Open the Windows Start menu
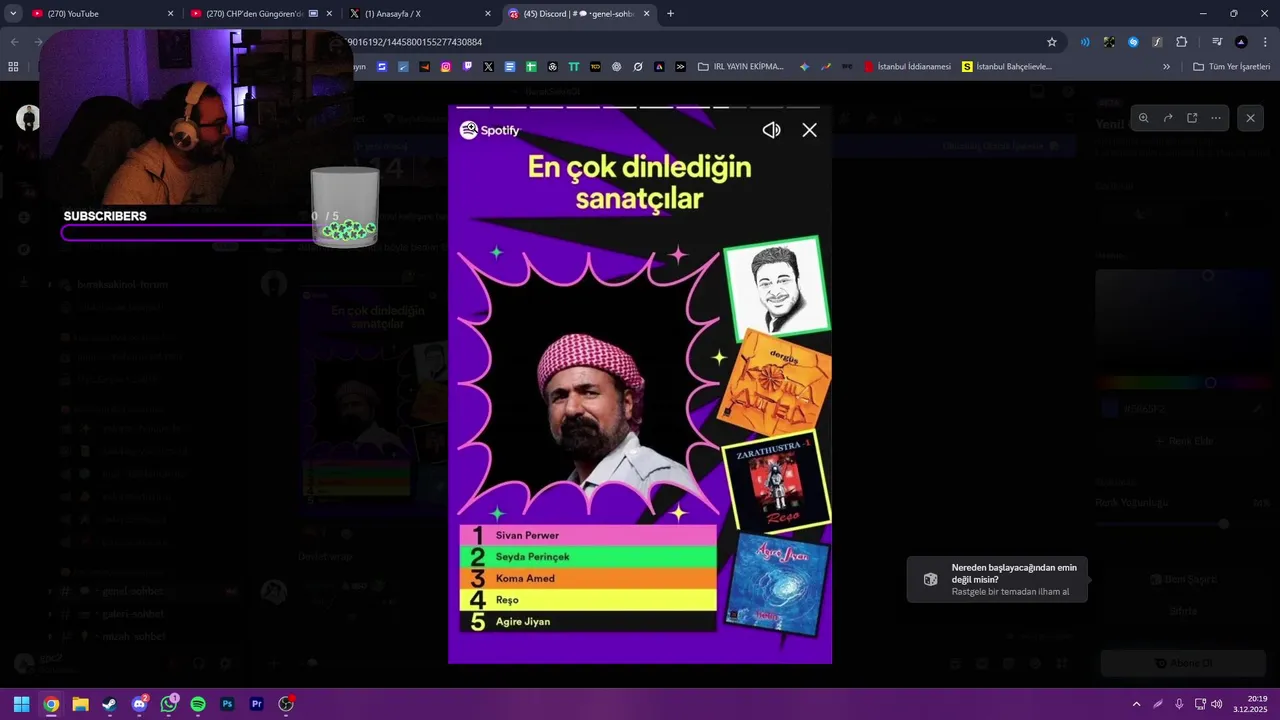This screenshot has width=1280, height=720. pos(21,704)
